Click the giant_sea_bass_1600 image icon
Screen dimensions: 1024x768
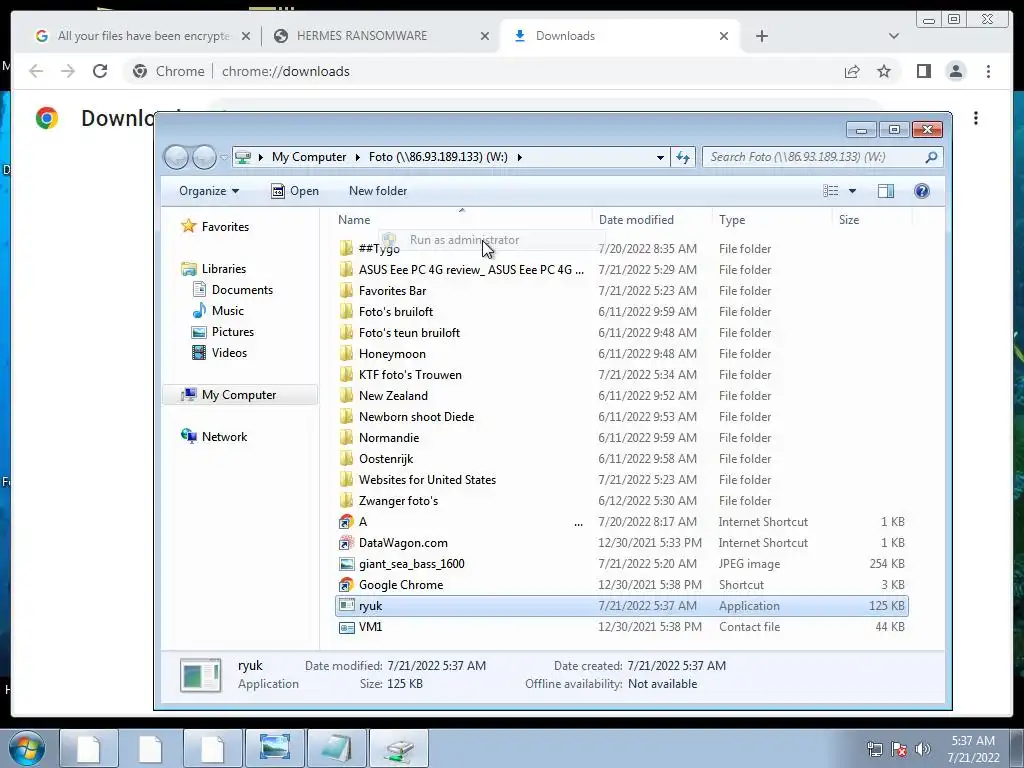[x=347, y=564]
